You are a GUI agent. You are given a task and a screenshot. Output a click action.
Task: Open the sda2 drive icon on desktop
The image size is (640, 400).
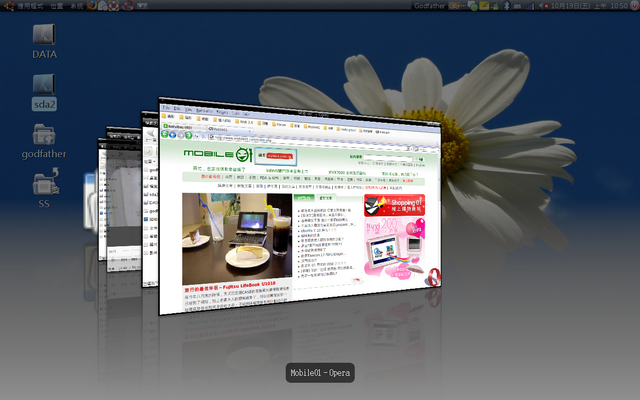(x=44, y=92)
